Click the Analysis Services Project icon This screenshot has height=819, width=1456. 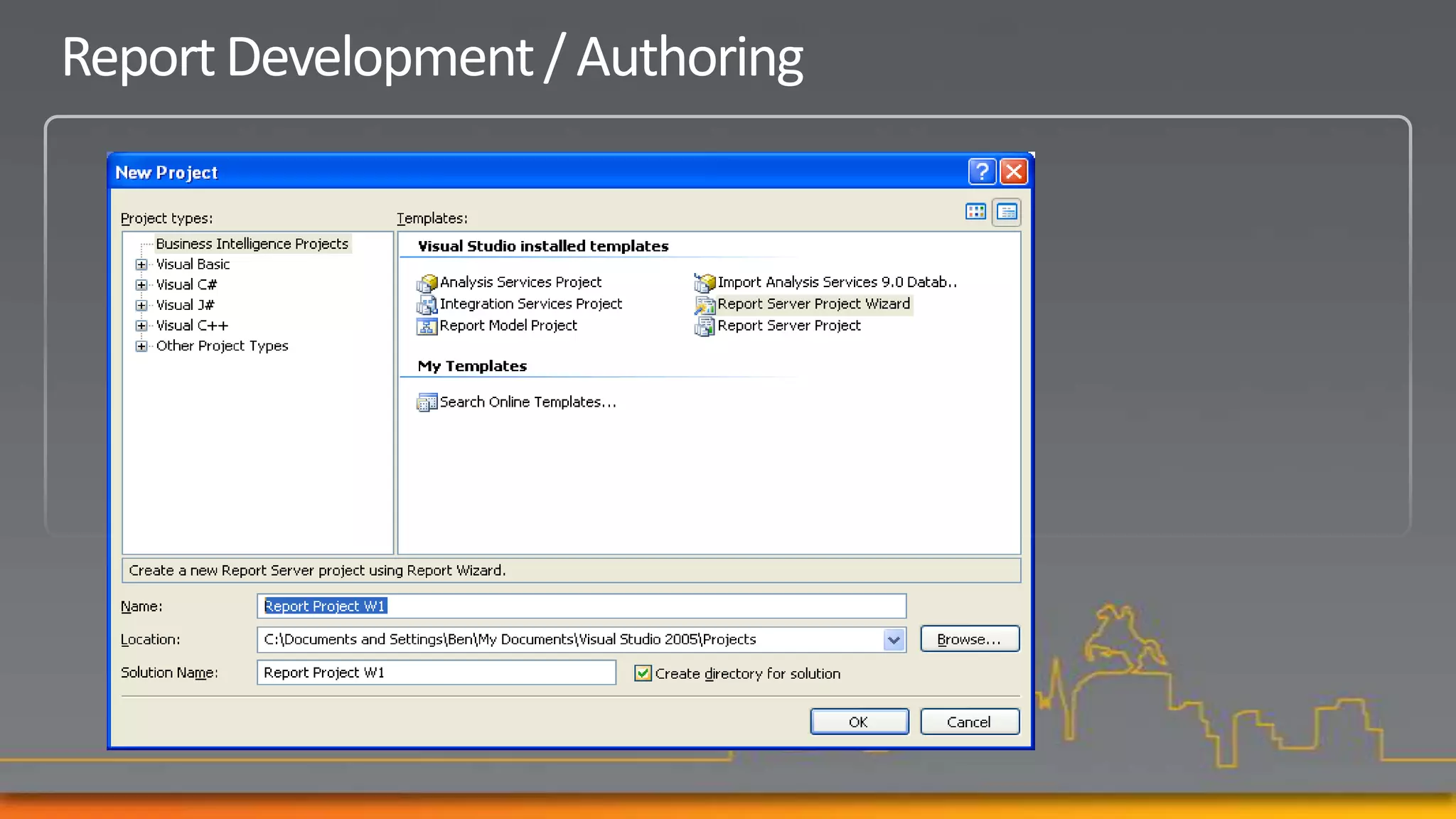pyautogui.click(x=427, y=283)
